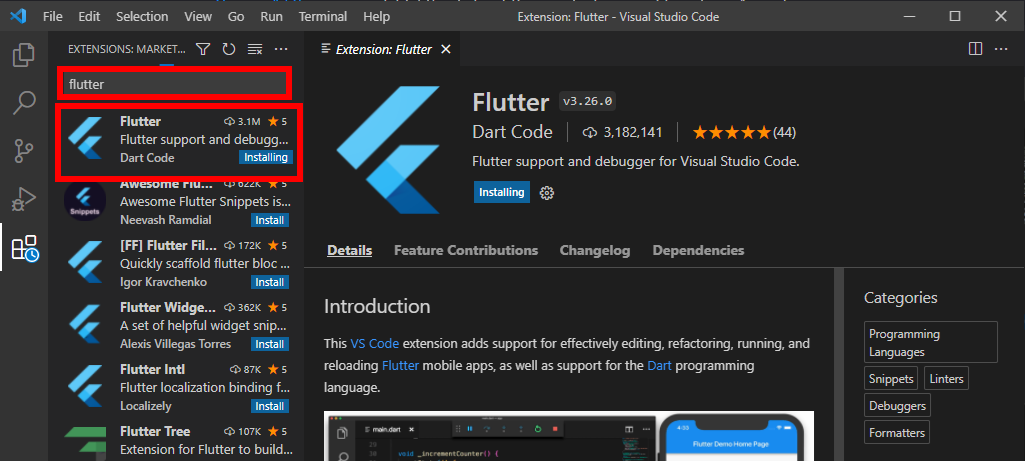Open the VS Code link in Introduction
Viewport: 1025px width, 461px height.
(x=375, y=343)
